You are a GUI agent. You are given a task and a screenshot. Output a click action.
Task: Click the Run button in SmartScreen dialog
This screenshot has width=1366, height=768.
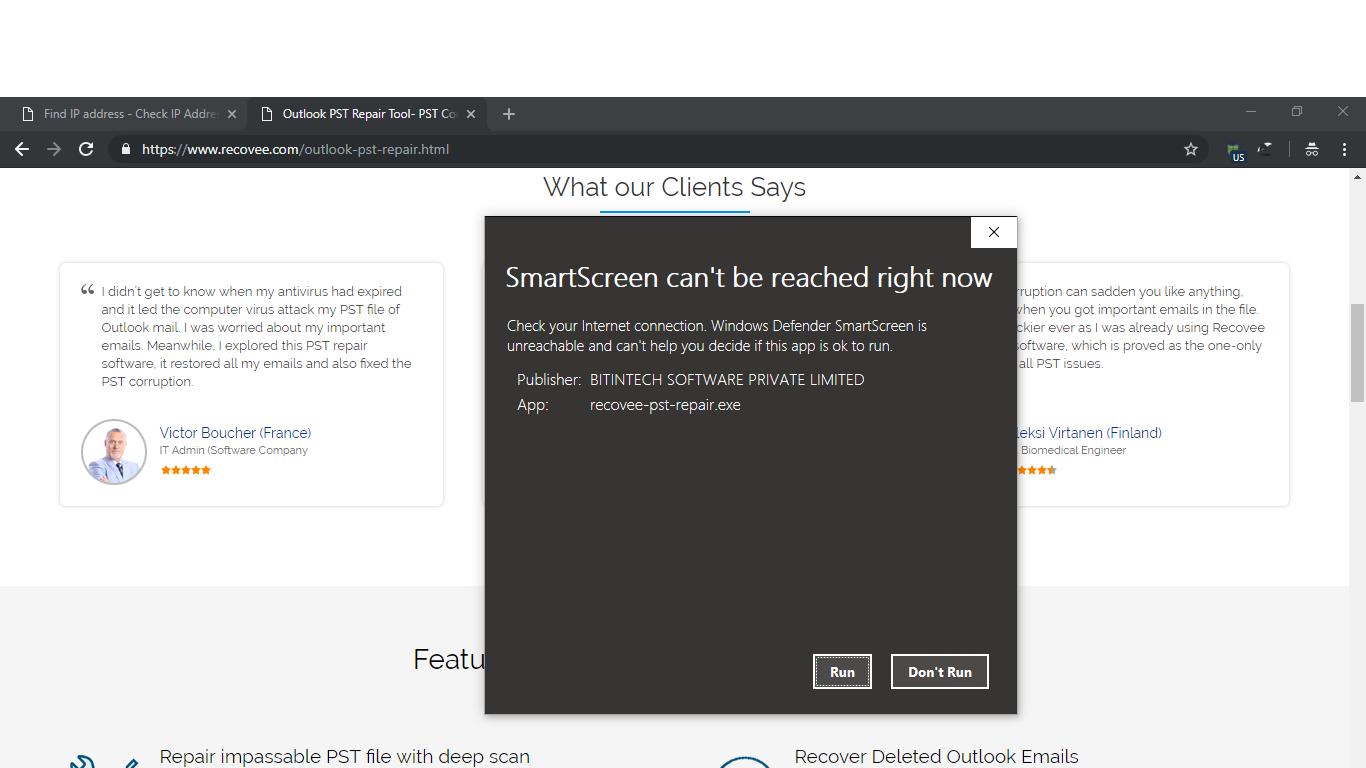842,672
